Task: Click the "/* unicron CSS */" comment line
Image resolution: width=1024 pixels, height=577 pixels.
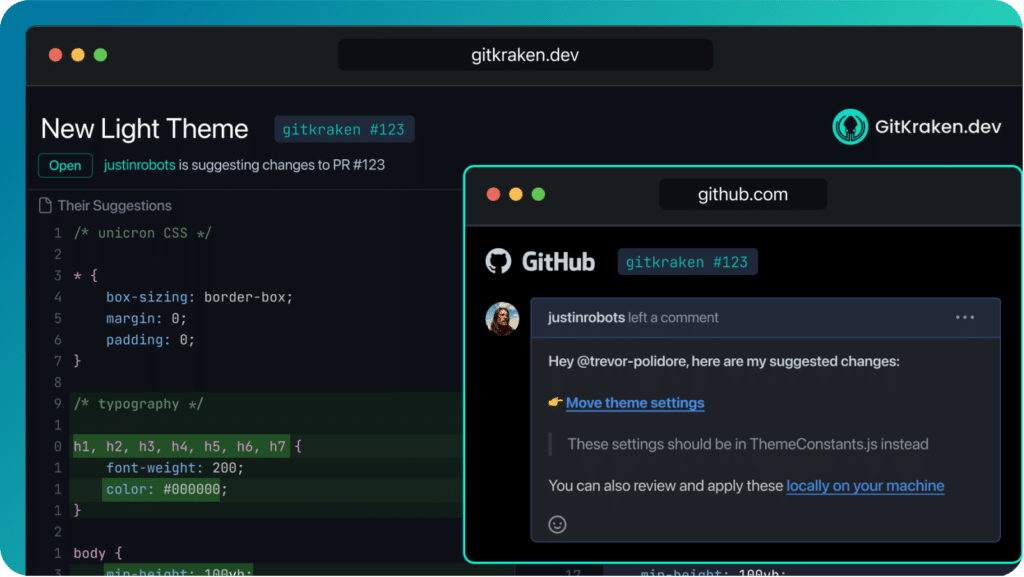Action: 142,233
